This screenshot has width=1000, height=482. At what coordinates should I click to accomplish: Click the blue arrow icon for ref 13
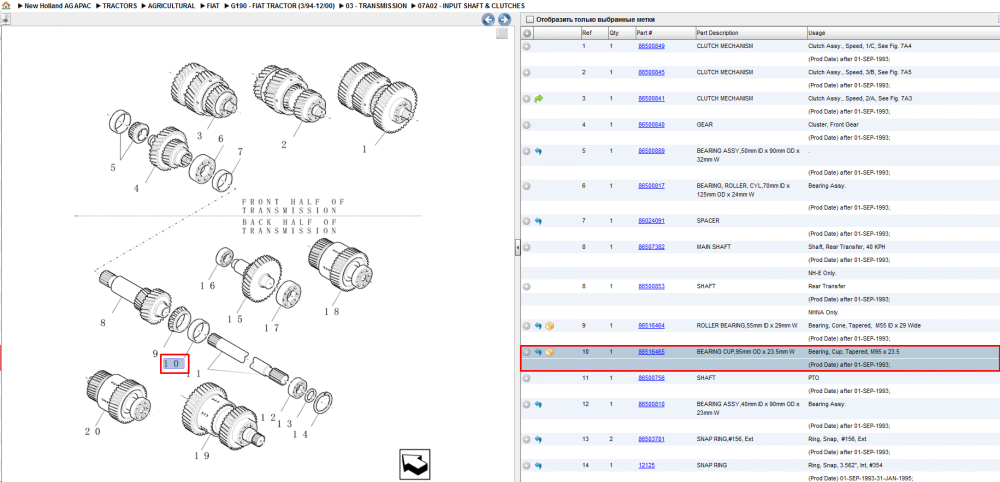coord(538,439)
